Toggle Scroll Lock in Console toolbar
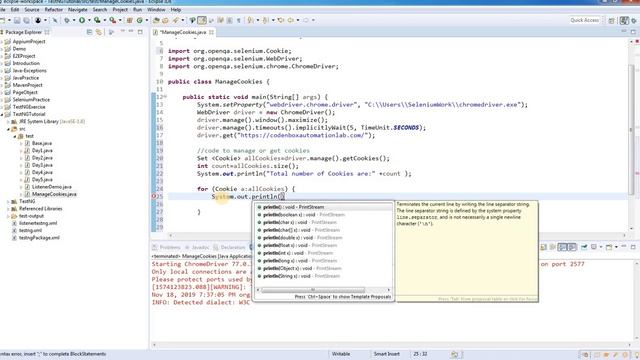Image resolution: width=640 pixels, height=360 pixels. click(x=543, y=247)
